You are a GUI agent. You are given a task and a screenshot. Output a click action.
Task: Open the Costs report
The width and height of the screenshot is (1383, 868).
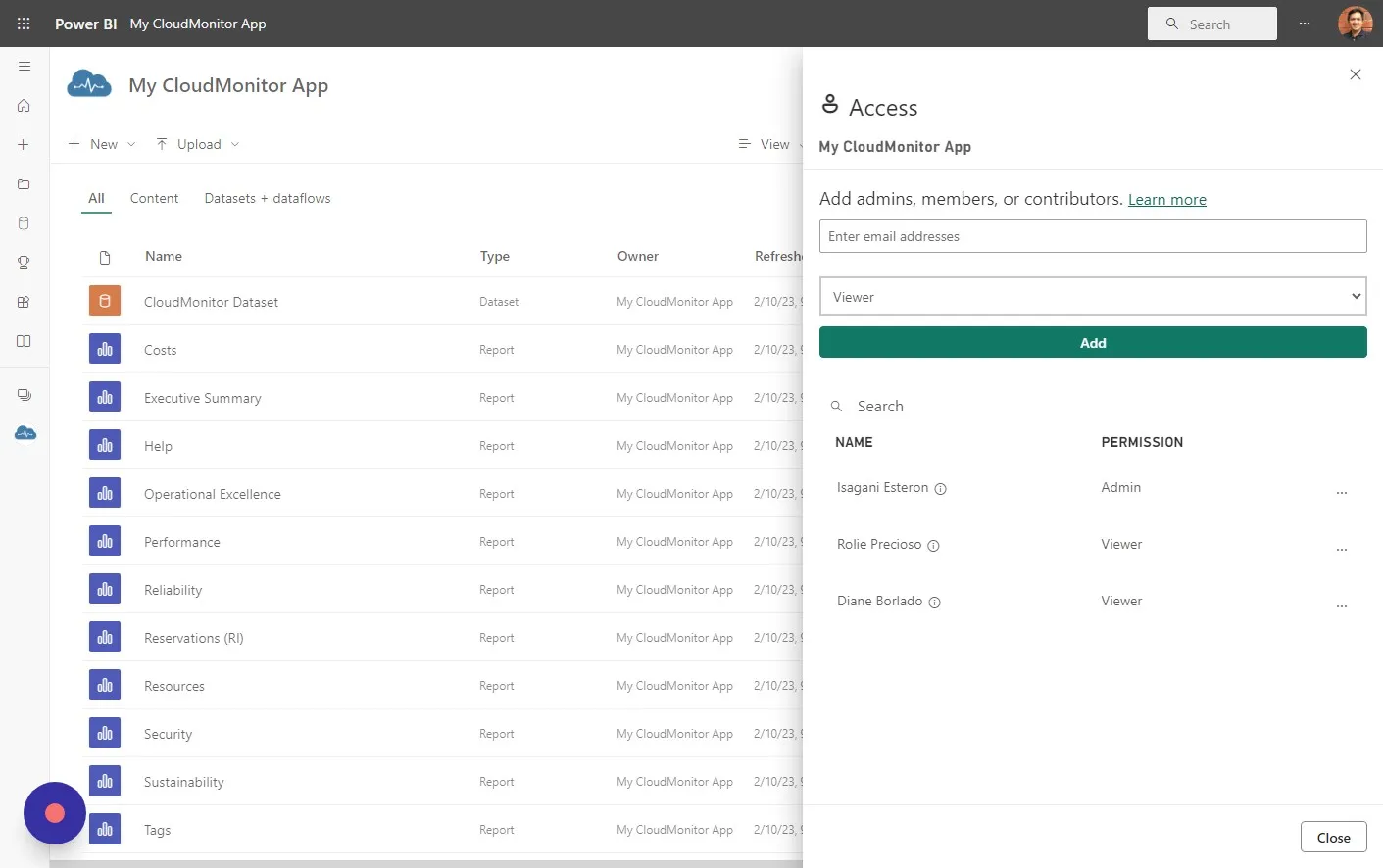click(160, 350)
